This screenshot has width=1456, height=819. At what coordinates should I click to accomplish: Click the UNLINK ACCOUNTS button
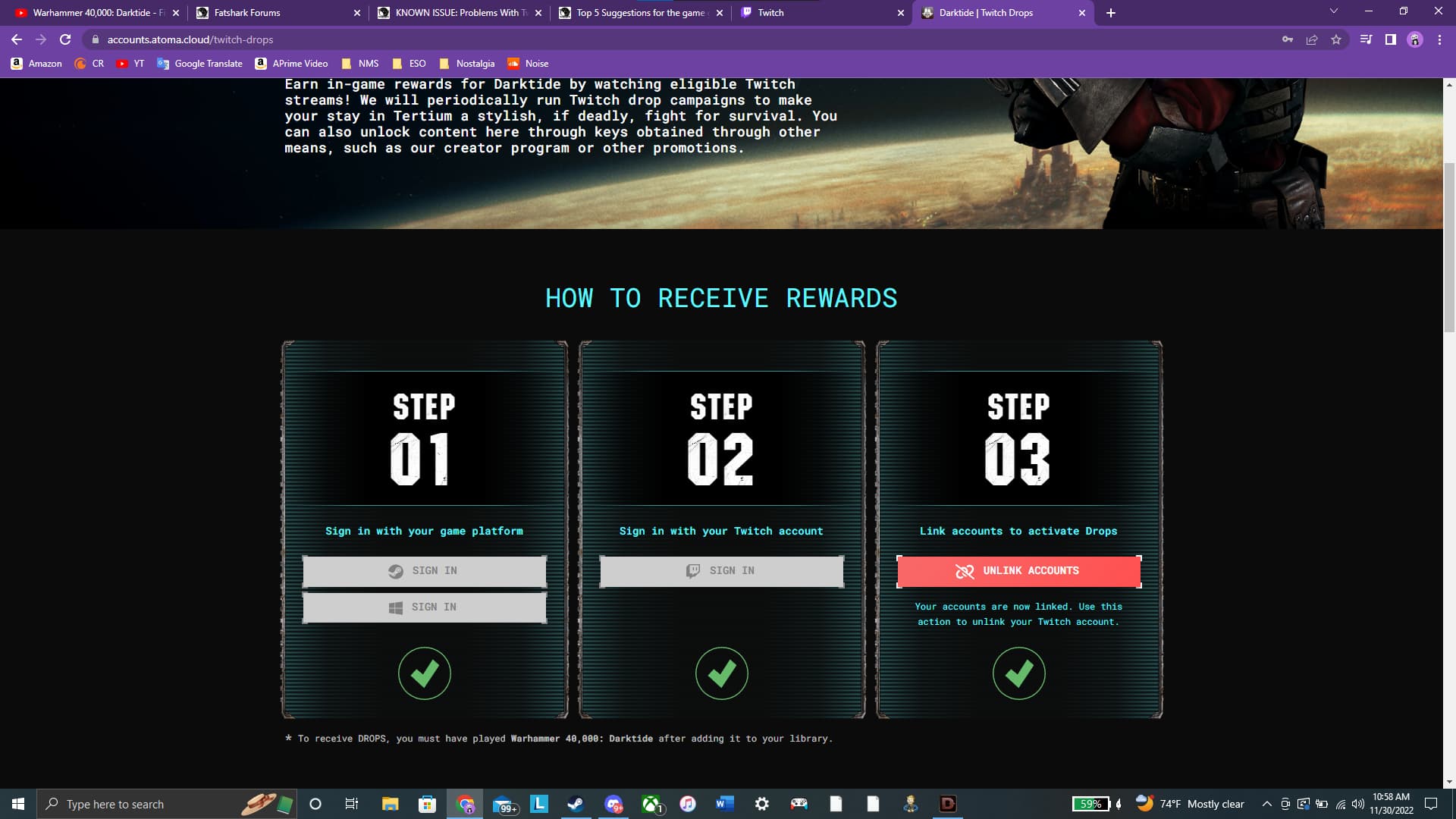coord(1018,571)
